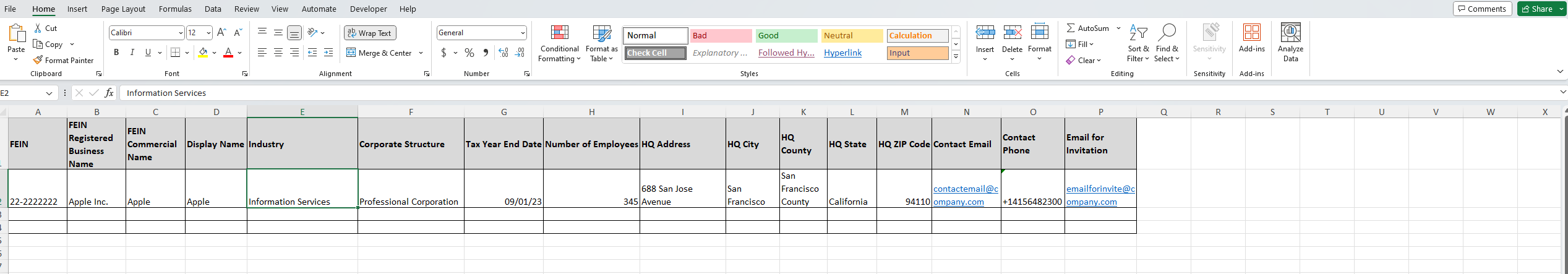1568x274 pixels.
Task: Apply Comma Style number format
Action: pos(486,53)
